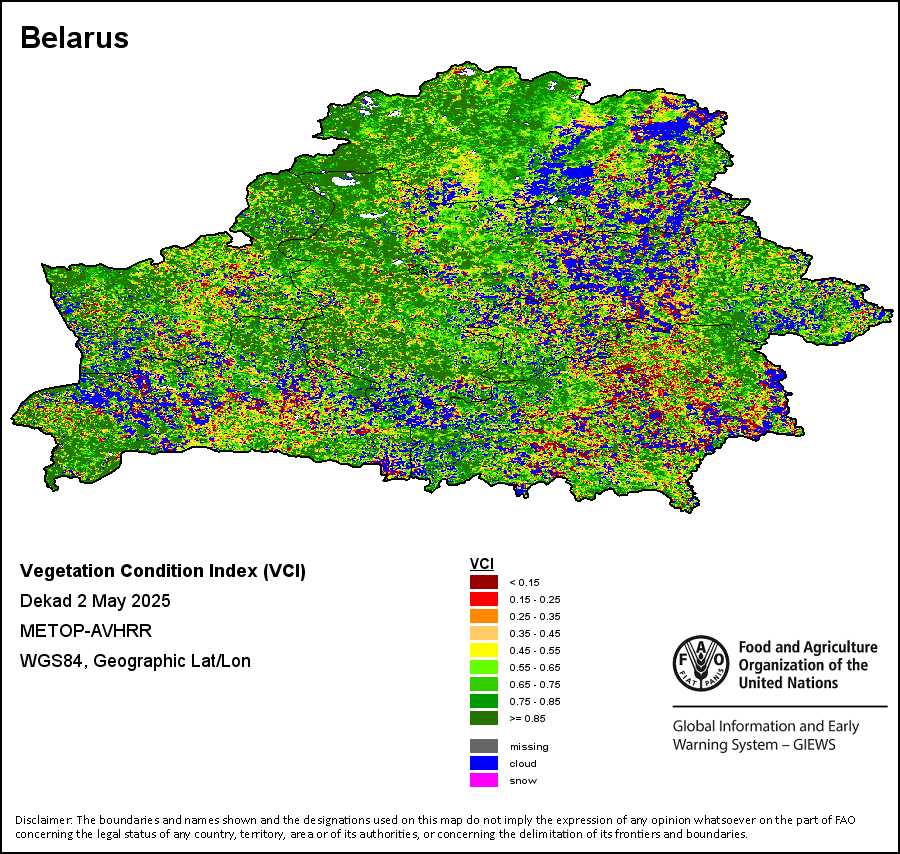
Task: Click the '0.75 - 0.85' legend label
Action: click(535, 701)
